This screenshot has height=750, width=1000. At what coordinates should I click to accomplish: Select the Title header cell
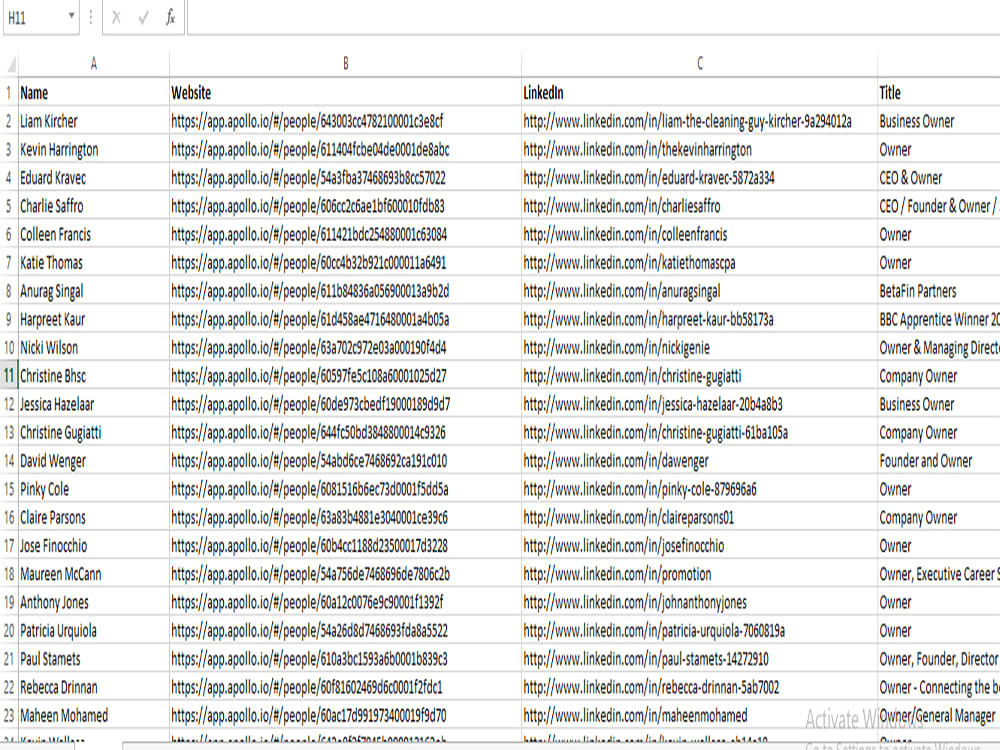pos(939,92)
